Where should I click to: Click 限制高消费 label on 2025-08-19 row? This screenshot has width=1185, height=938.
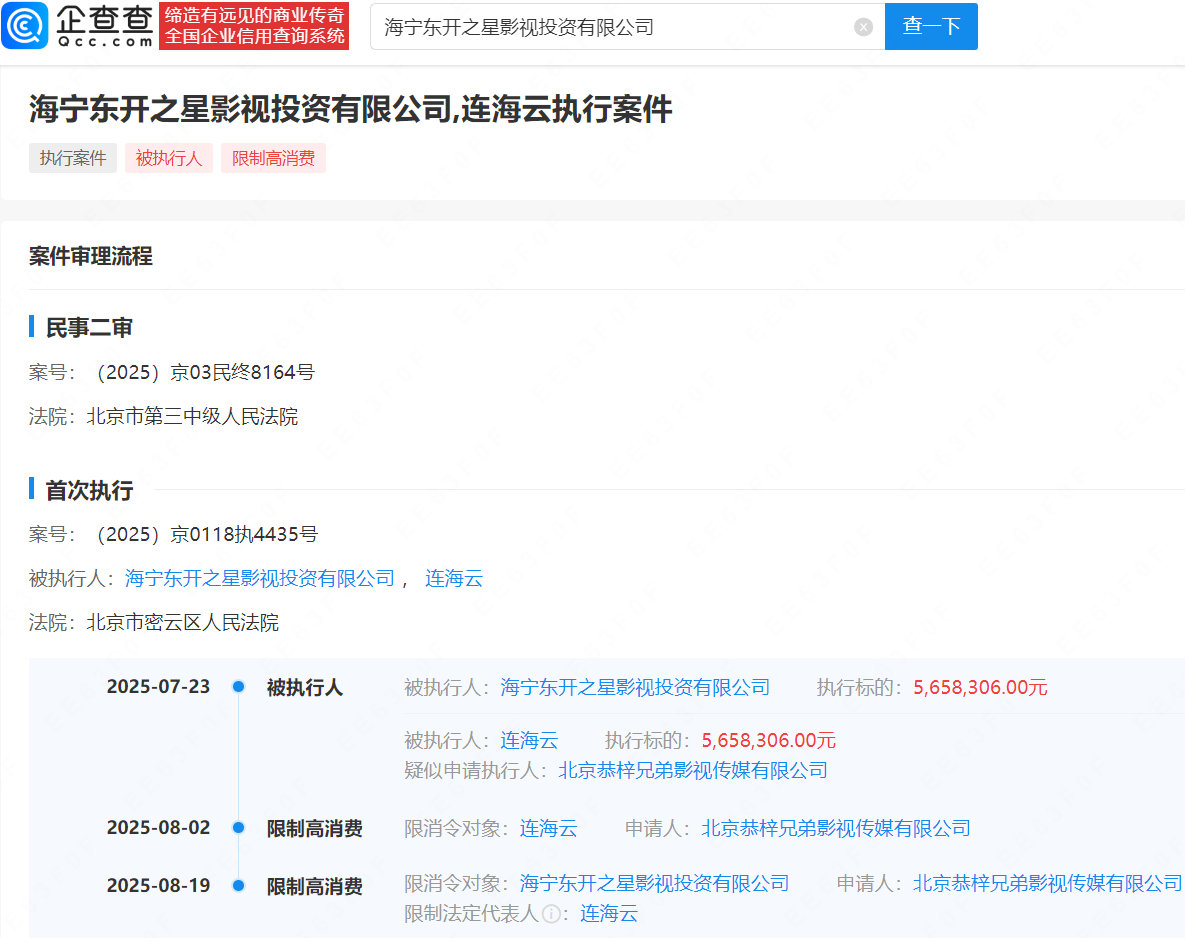314,886
